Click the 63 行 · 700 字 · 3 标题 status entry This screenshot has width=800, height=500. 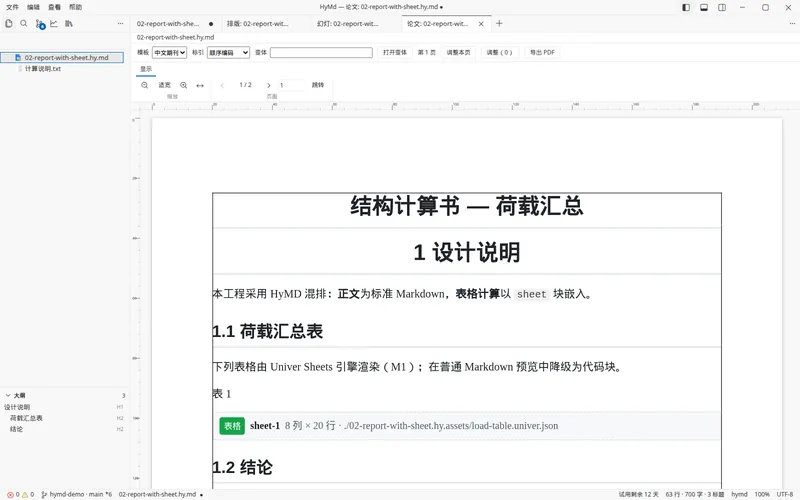(x=694, y=494)
